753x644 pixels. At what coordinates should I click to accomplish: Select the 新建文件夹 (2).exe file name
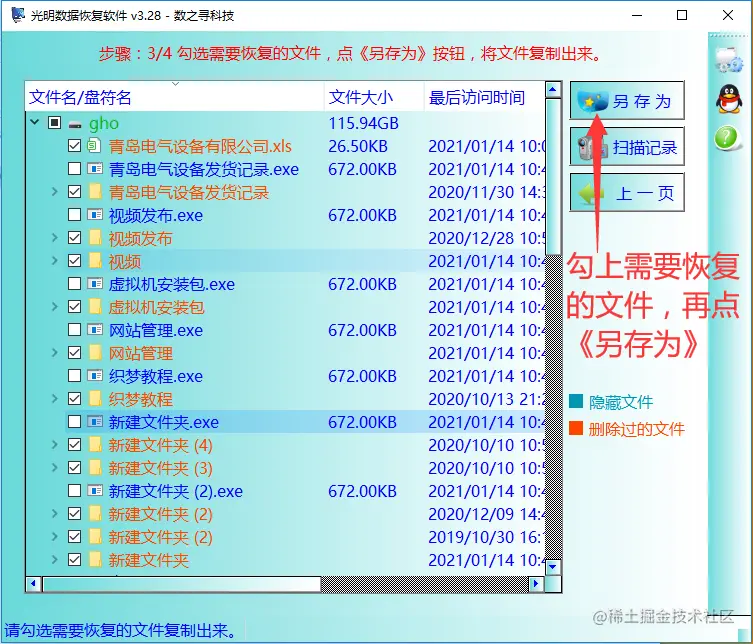pyautogui.click(x=176, y=491)
